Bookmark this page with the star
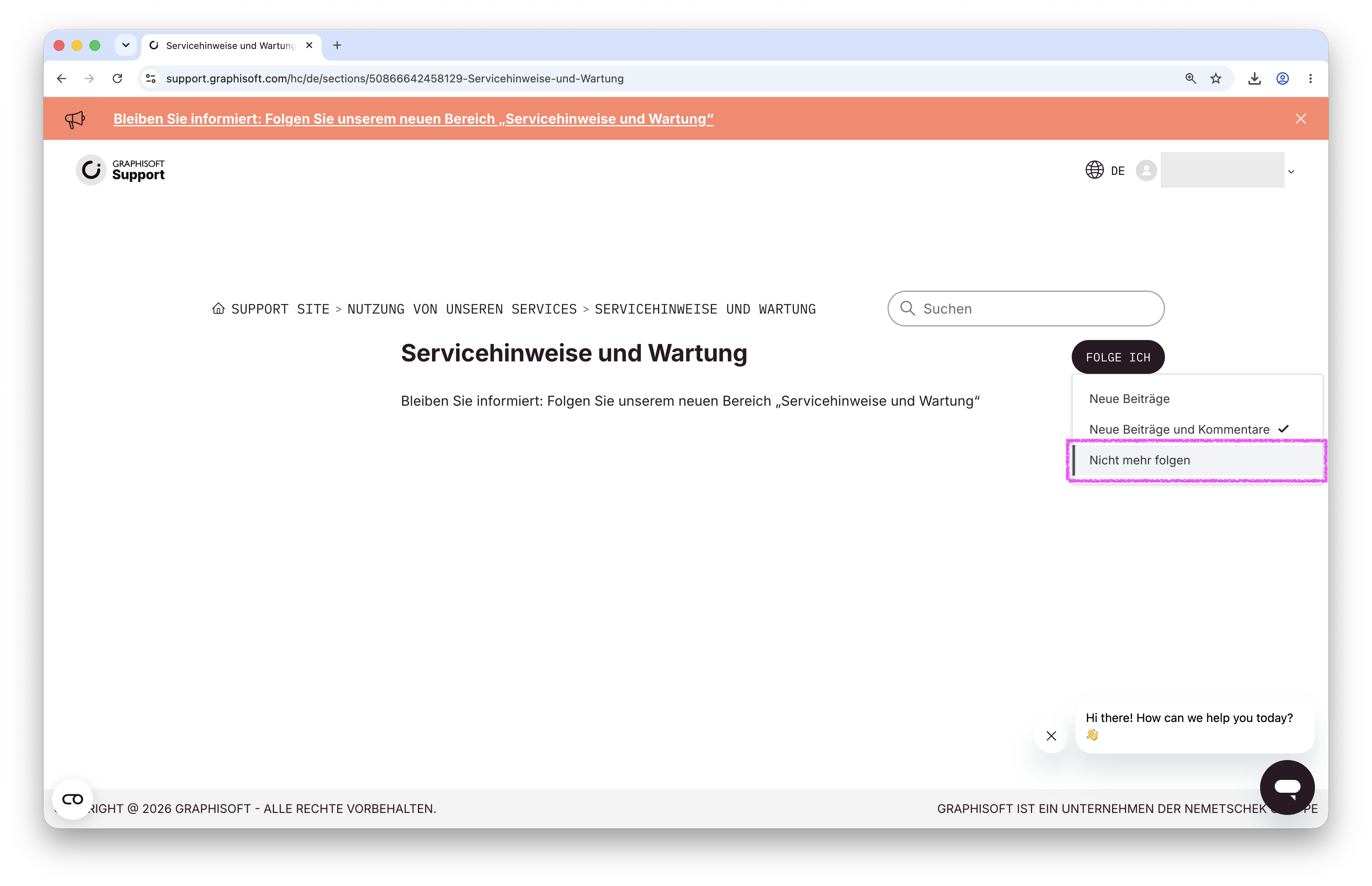The height and width of the screenshot is (886, 1372). 1215,78
